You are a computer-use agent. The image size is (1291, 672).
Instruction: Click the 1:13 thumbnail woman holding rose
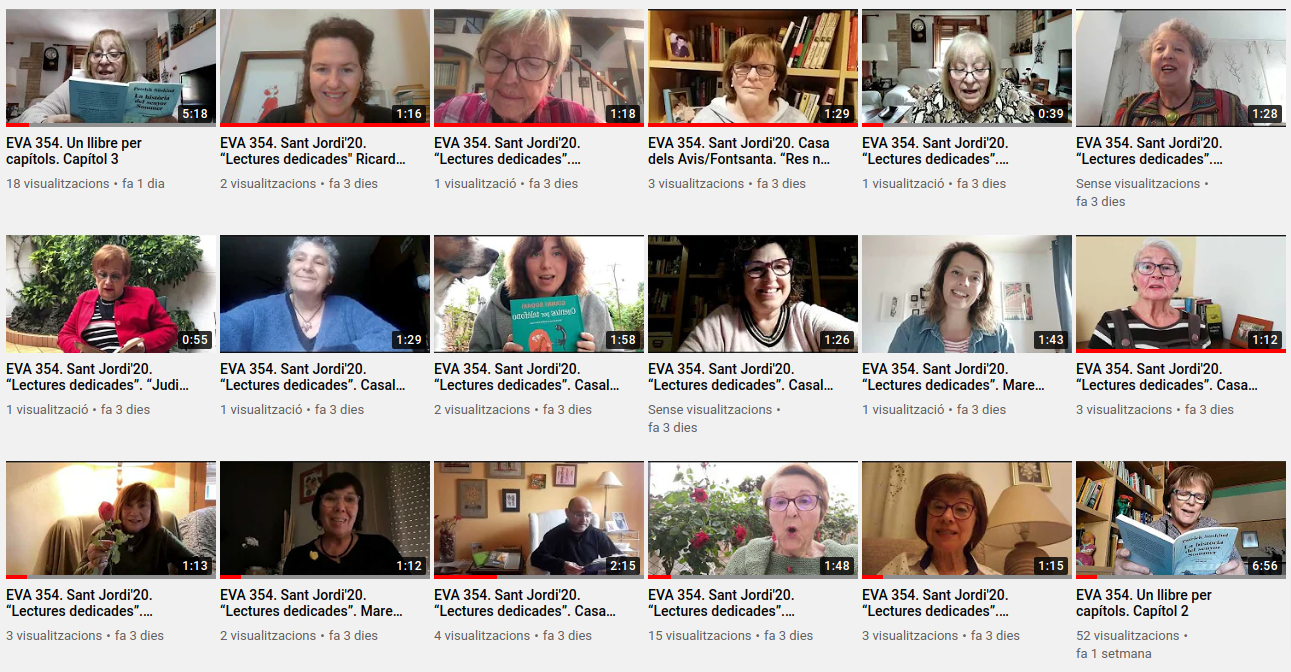point(111,519)
